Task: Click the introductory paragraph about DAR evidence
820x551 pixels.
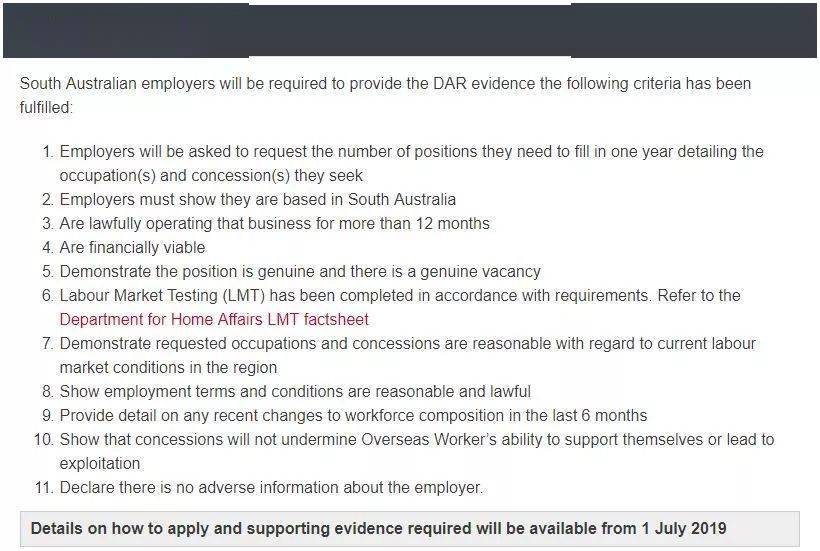Action: pos(385,95)
